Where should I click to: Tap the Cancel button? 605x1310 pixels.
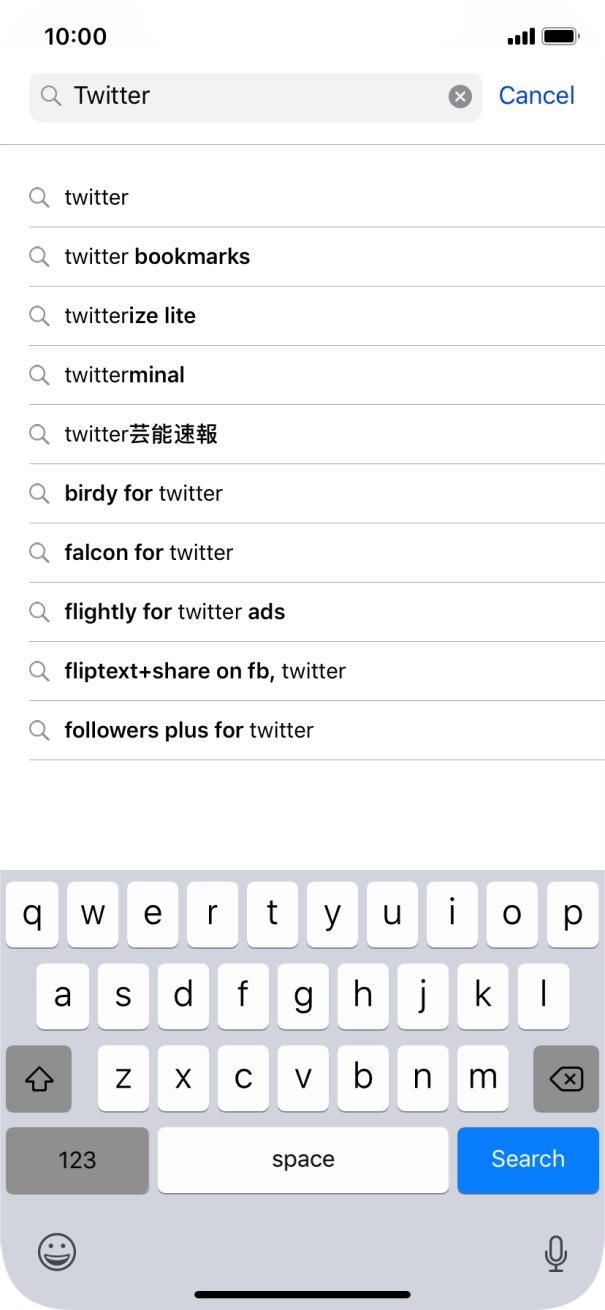(x=536, y=95)
